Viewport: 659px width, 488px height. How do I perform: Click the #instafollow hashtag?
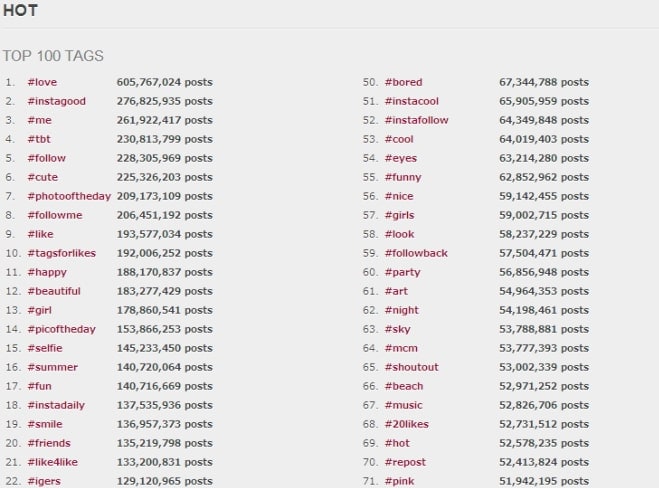coord(416,120)
